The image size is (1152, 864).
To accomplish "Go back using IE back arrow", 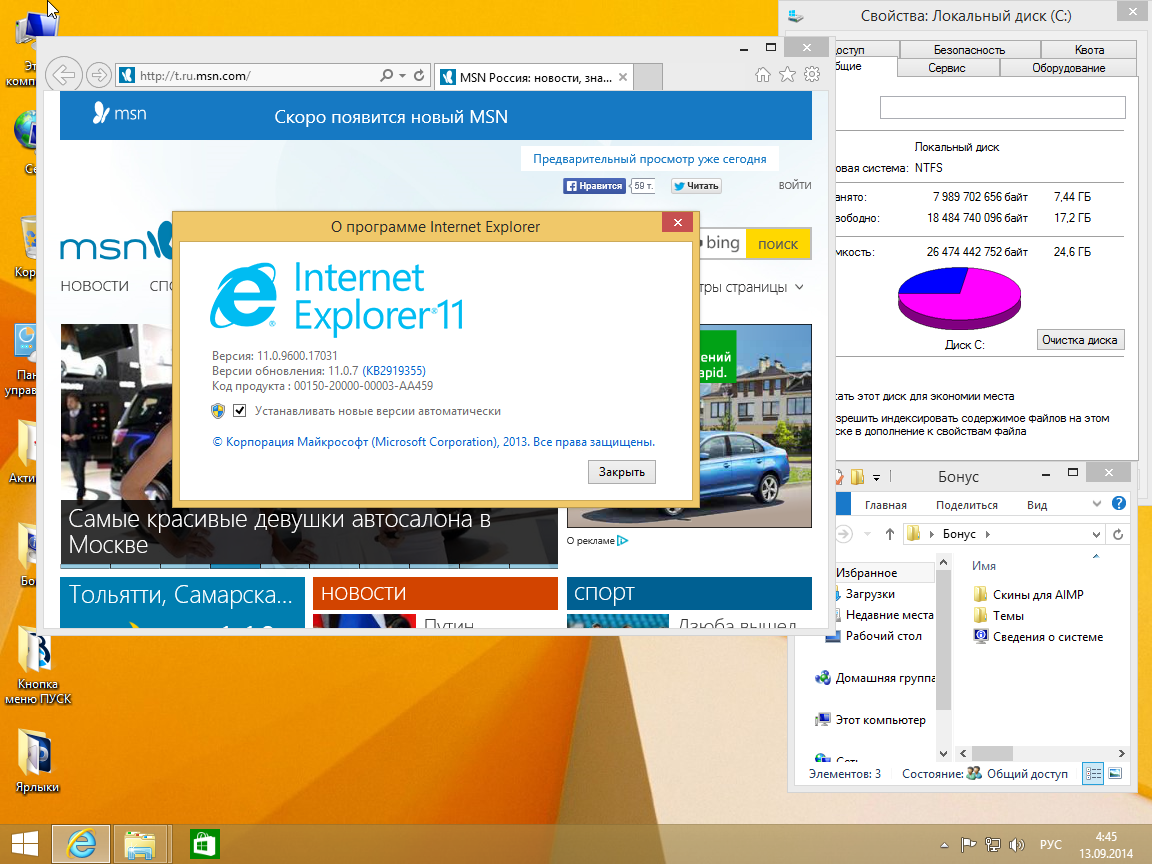I will (64, 75).
